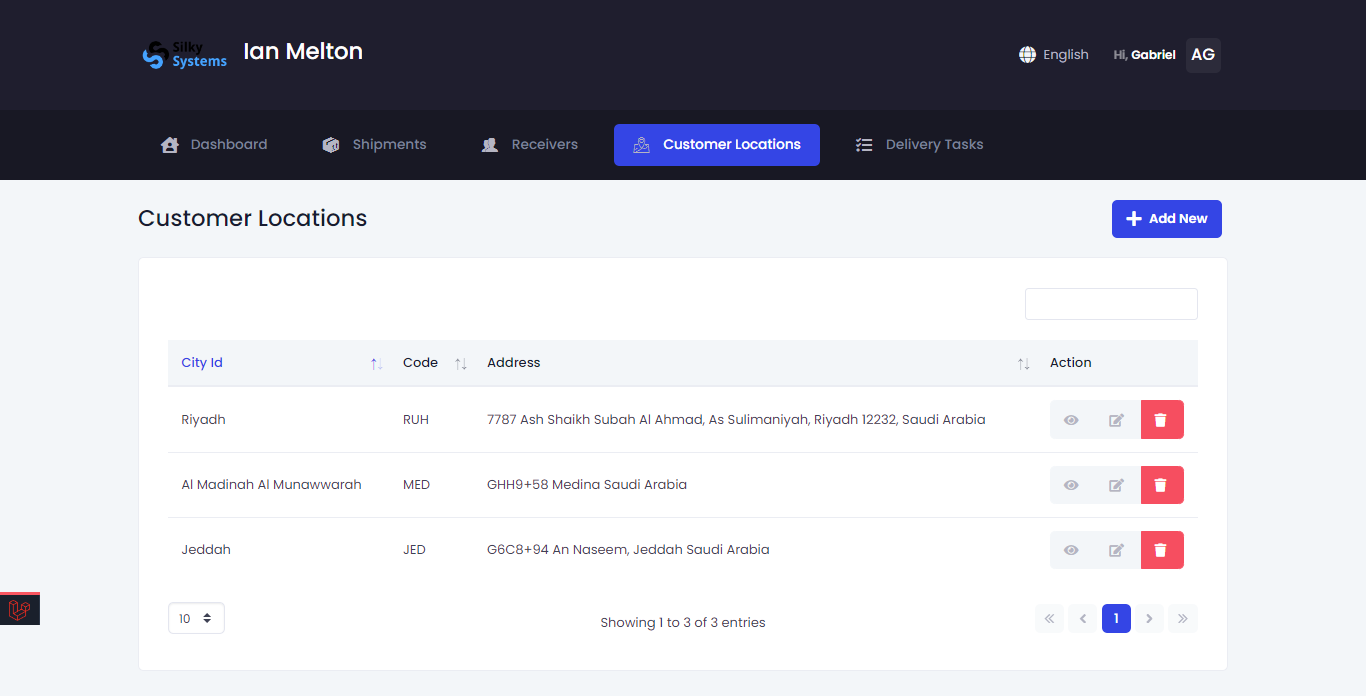The width and height of the screenshot is (1366, 696).
Task: Focus the table search input field
Action: (1110, 304)
